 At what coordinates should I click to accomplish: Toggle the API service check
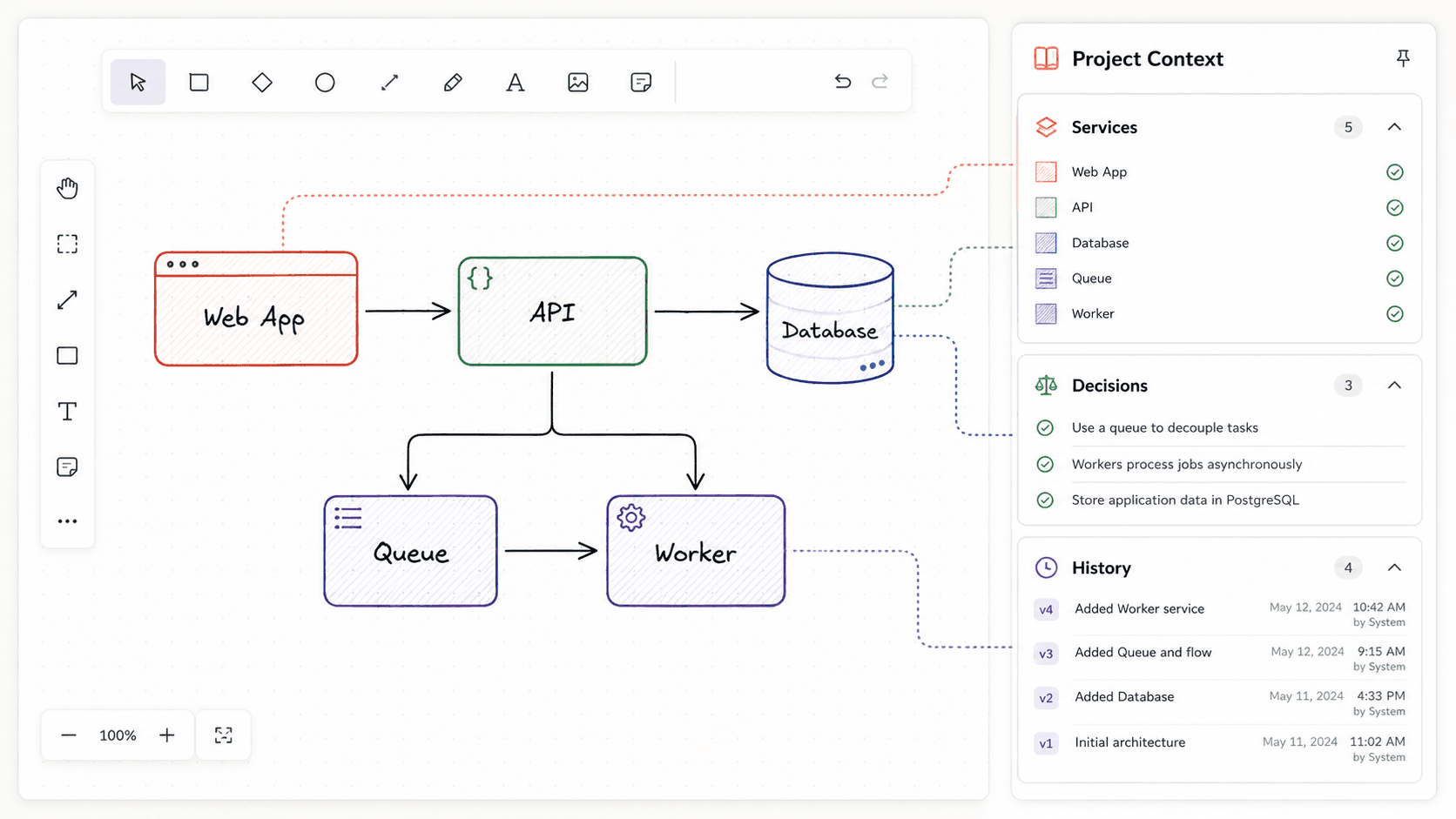click(x=1394, y=208)
